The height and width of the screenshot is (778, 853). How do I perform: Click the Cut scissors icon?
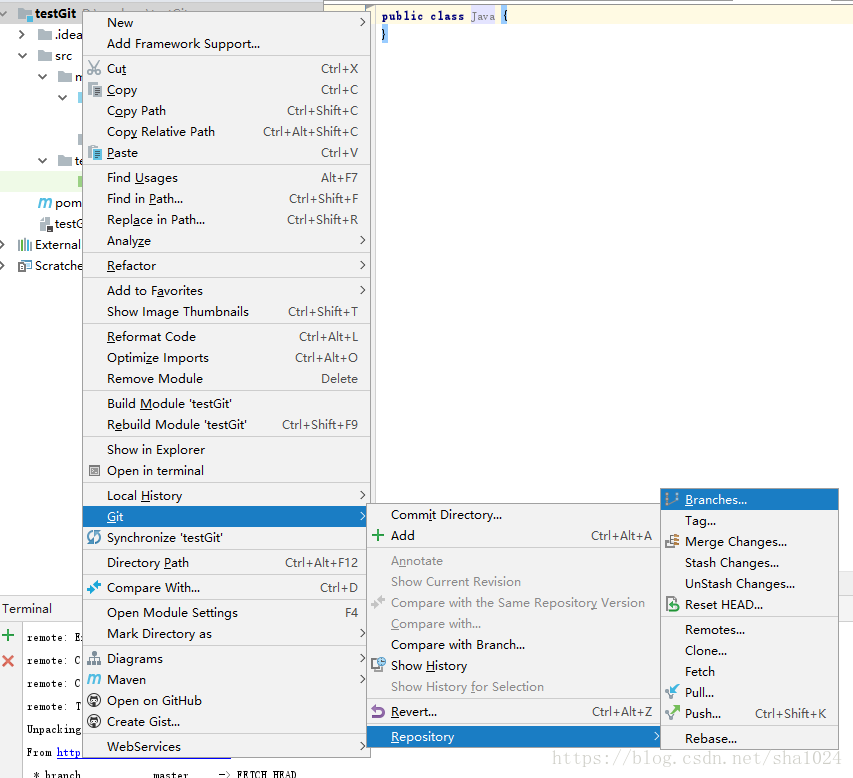94,68
